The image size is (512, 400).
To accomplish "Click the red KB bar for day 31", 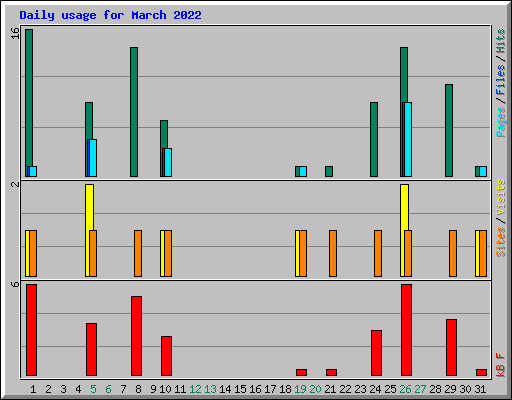I will pos(481,372).
